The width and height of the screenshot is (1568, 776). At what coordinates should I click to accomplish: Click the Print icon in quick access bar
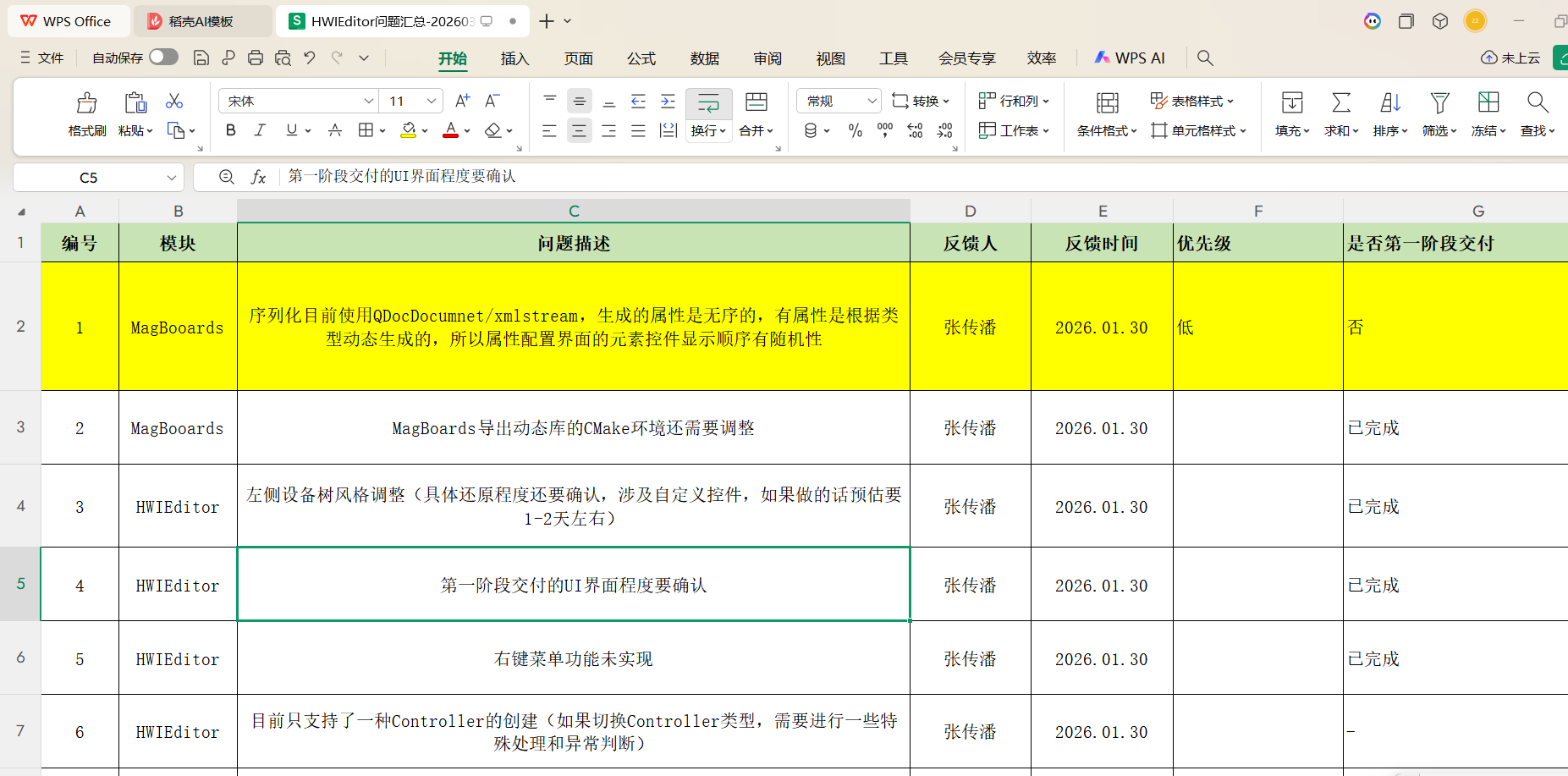[x=256, y=58]
